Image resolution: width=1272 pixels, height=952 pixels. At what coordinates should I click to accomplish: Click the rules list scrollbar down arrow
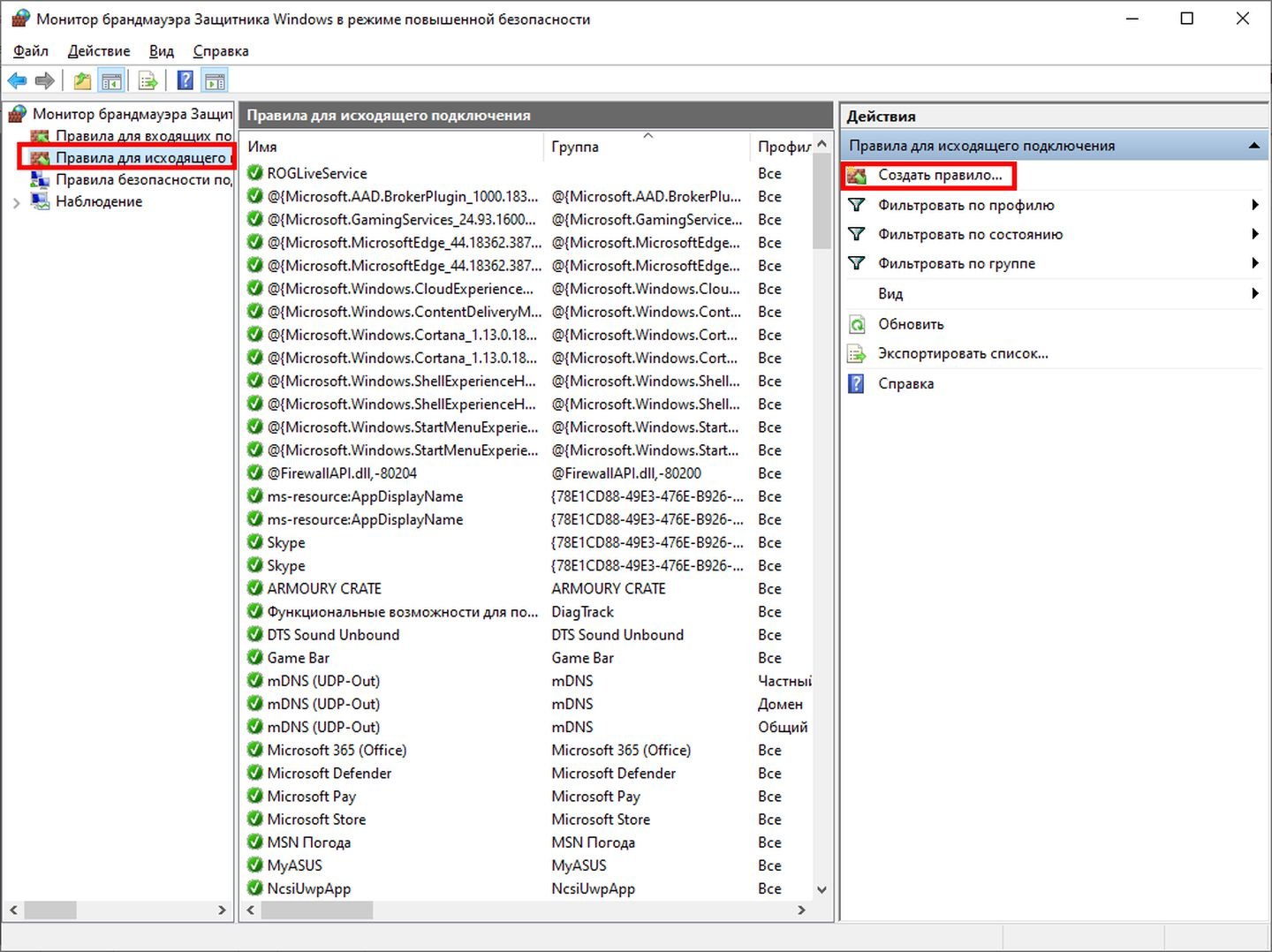pos(822,889)
